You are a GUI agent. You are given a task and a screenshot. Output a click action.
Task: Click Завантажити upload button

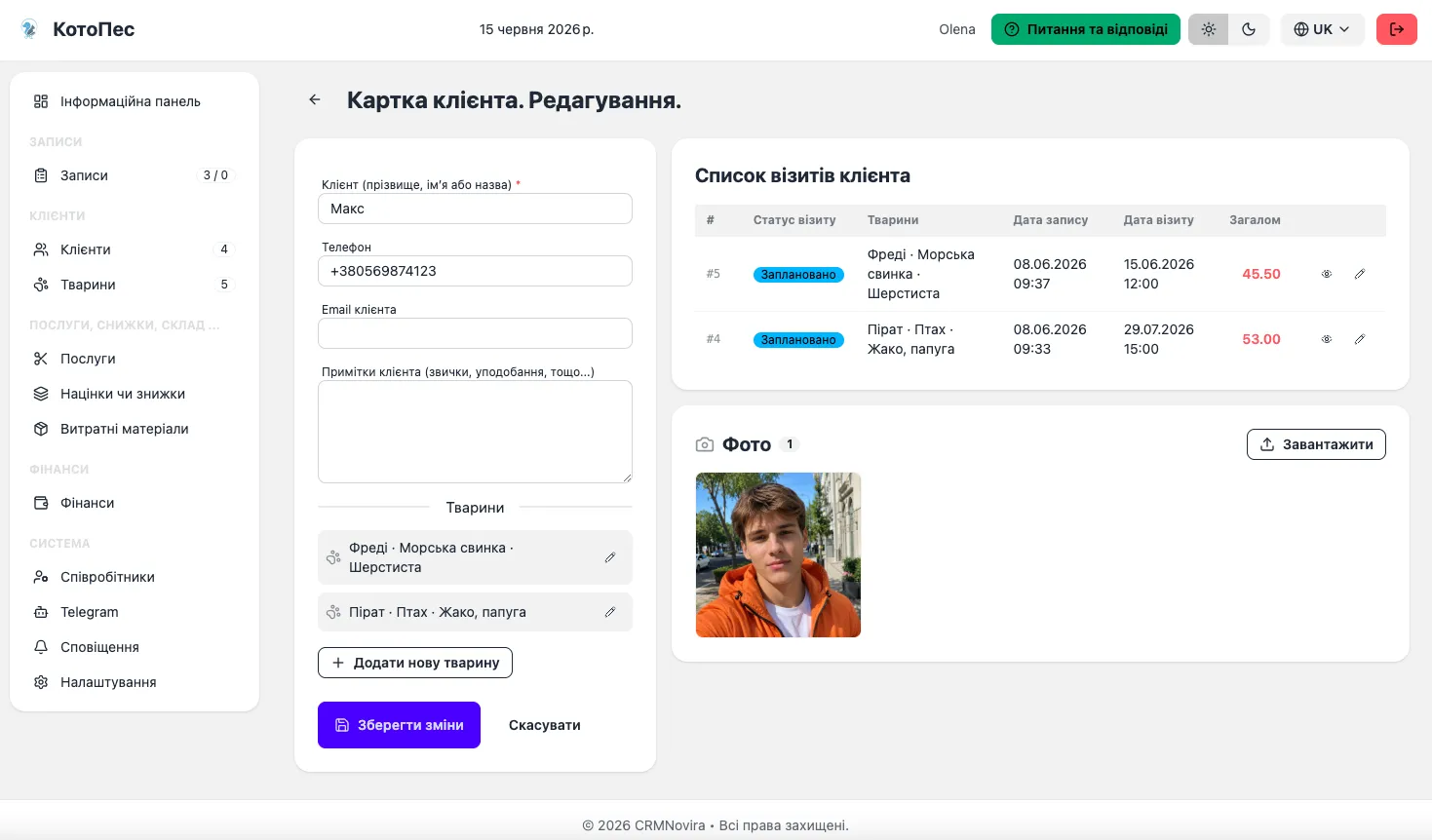(1316, 444)
